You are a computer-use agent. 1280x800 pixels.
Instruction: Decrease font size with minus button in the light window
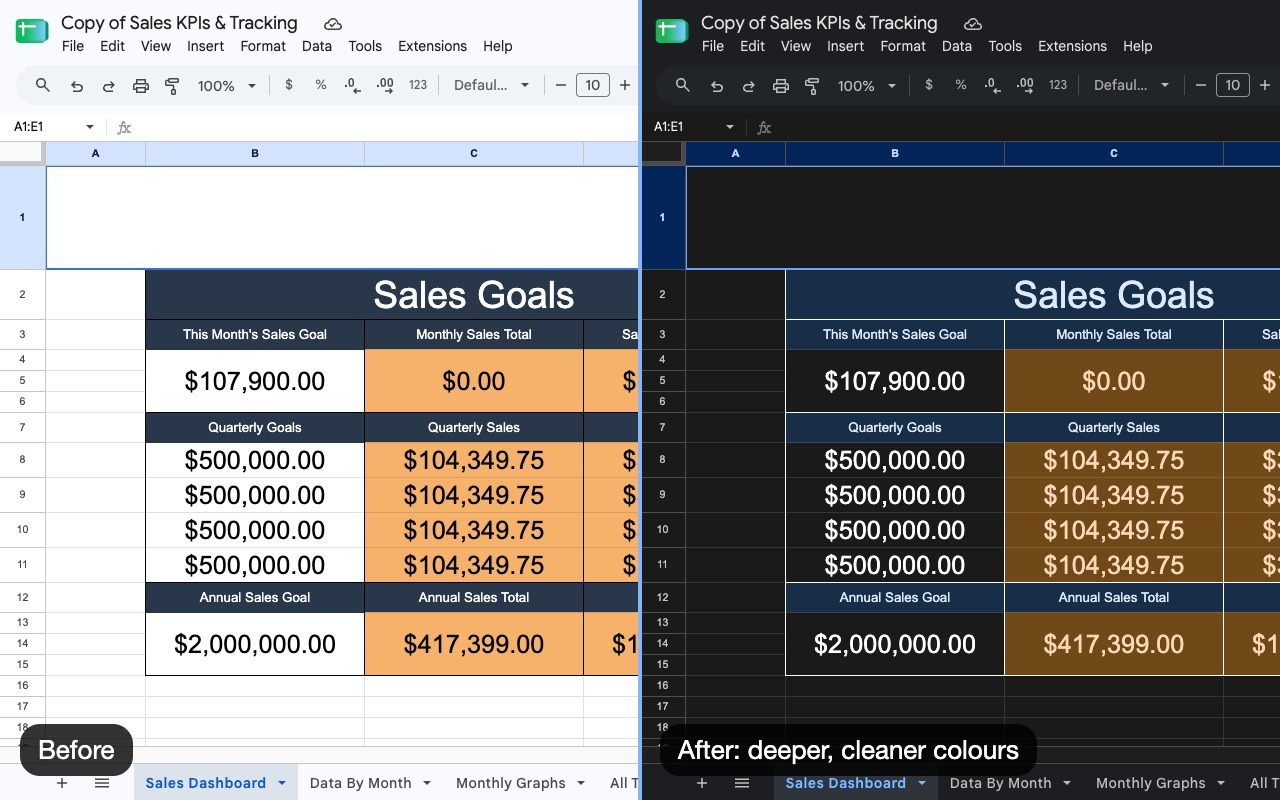coord(561,85)
